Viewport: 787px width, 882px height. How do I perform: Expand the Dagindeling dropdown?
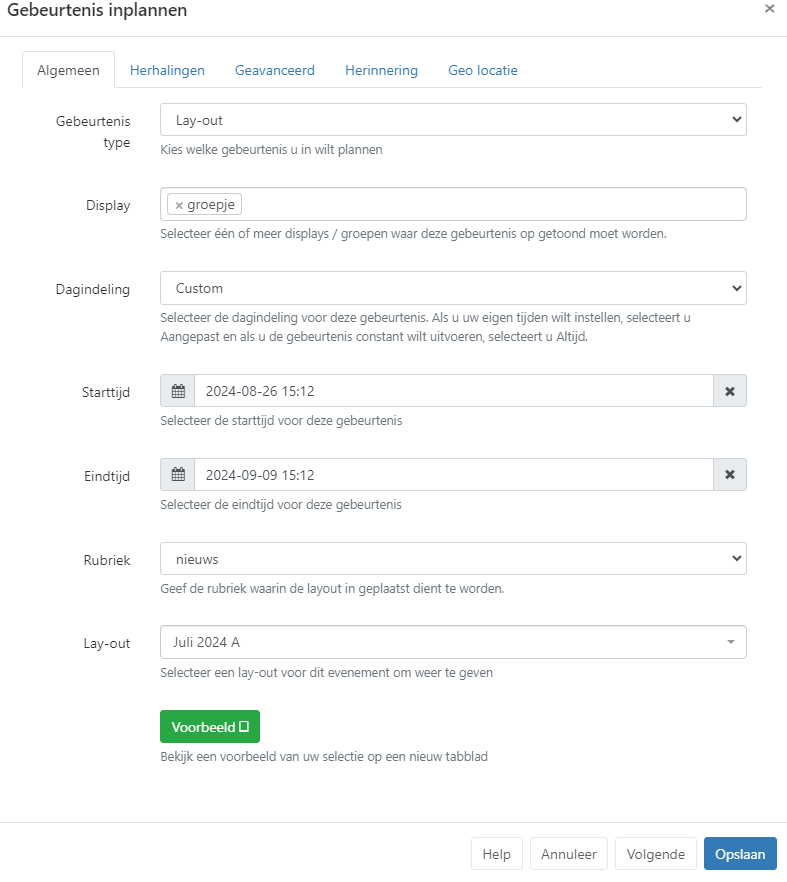(x=453, y=288)
